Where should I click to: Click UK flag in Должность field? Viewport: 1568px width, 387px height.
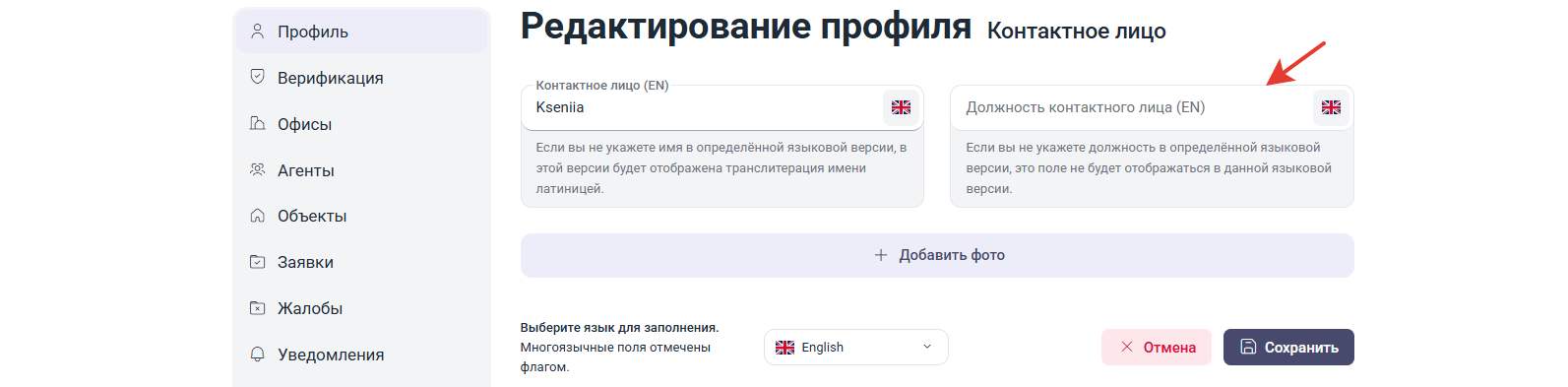(1331, 107)
